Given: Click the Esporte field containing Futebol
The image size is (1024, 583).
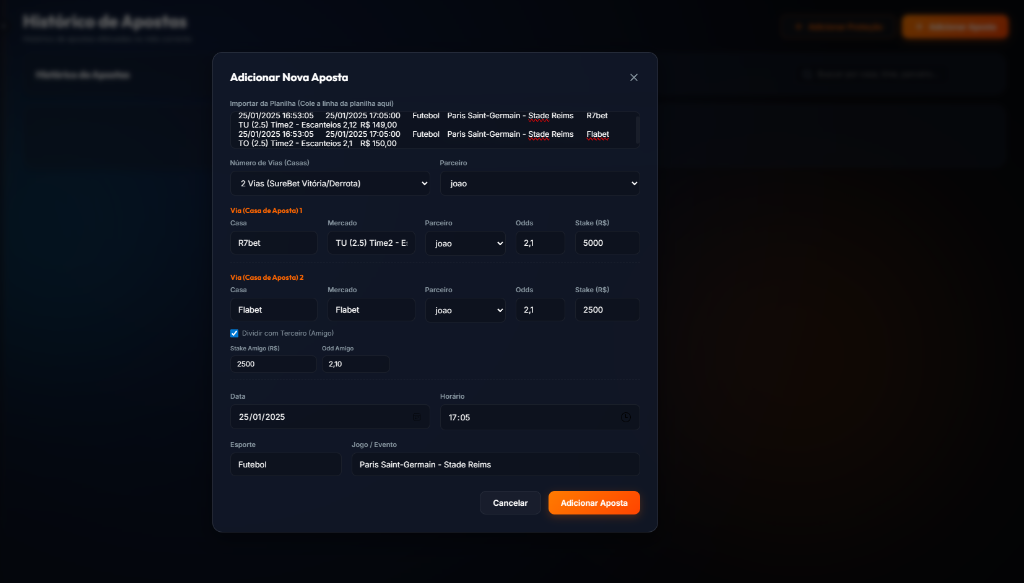Looking at the screenshot, I should click(x=285, y=465).
